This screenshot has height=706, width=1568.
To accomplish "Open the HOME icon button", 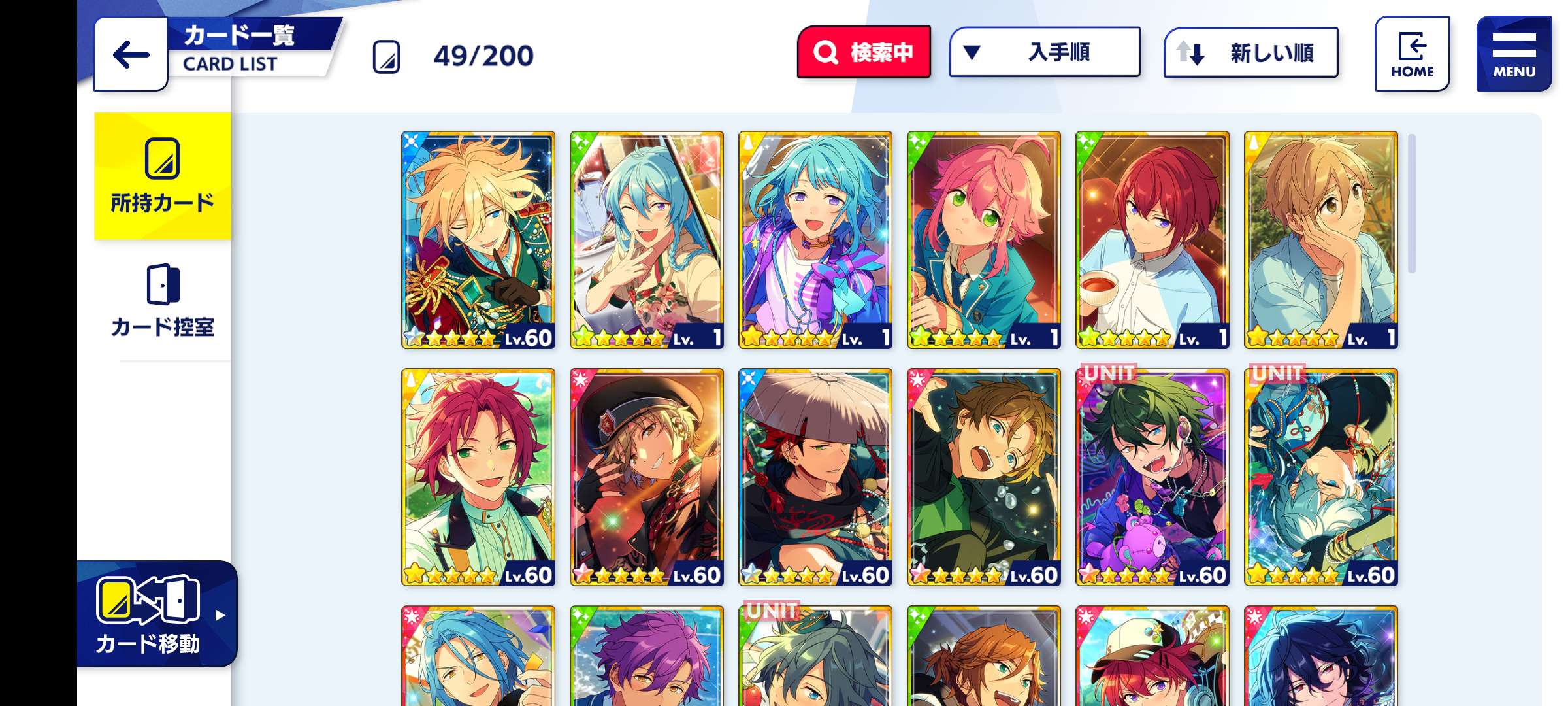I will [x=1412, y=54].
